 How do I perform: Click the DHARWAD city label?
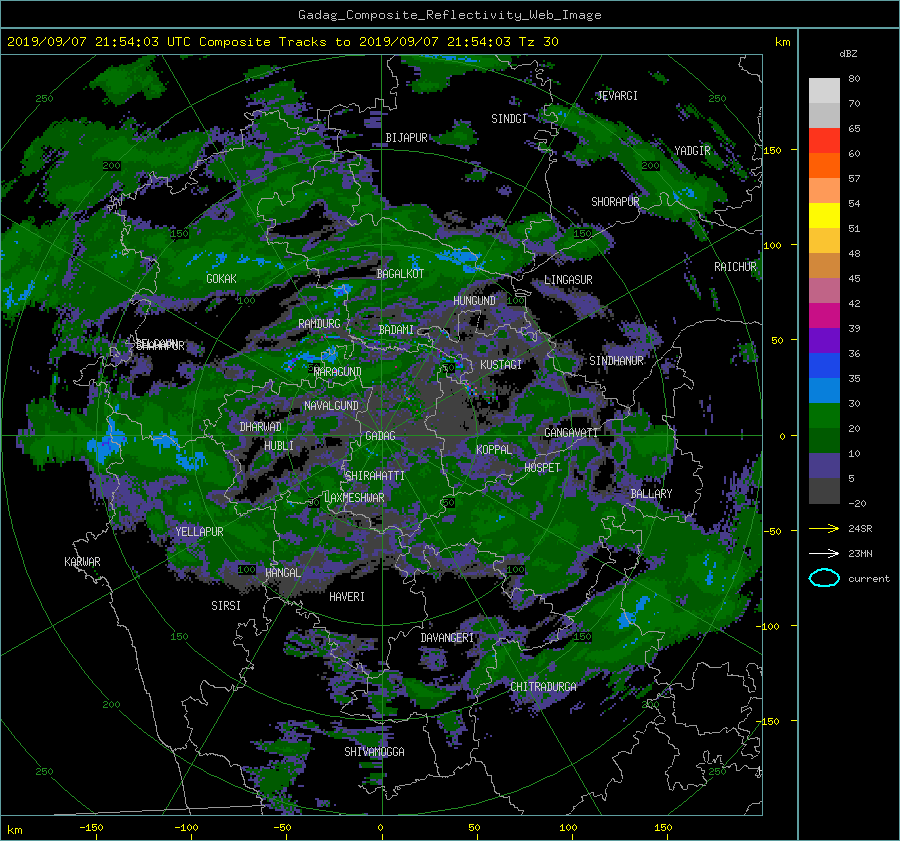(260, 427)
